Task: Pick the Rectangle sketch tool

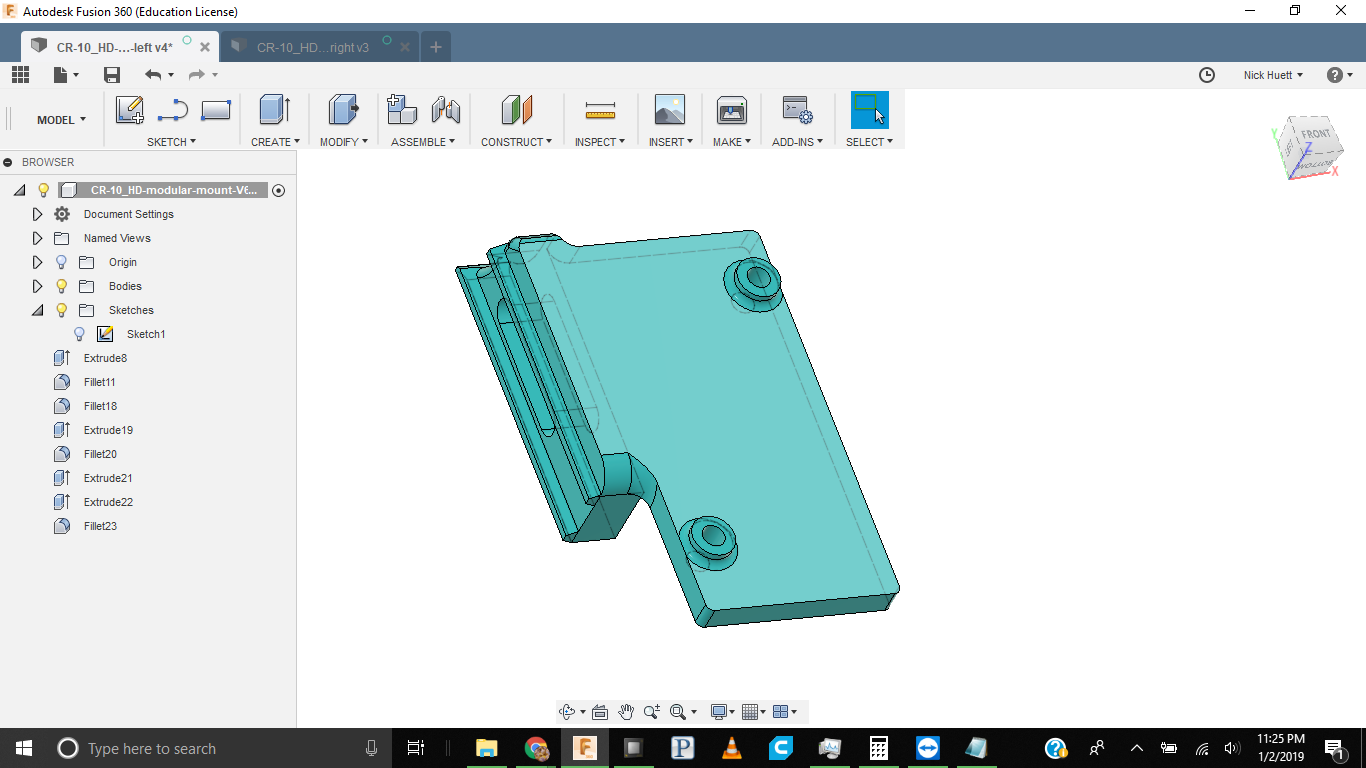Action: point(216,110)
